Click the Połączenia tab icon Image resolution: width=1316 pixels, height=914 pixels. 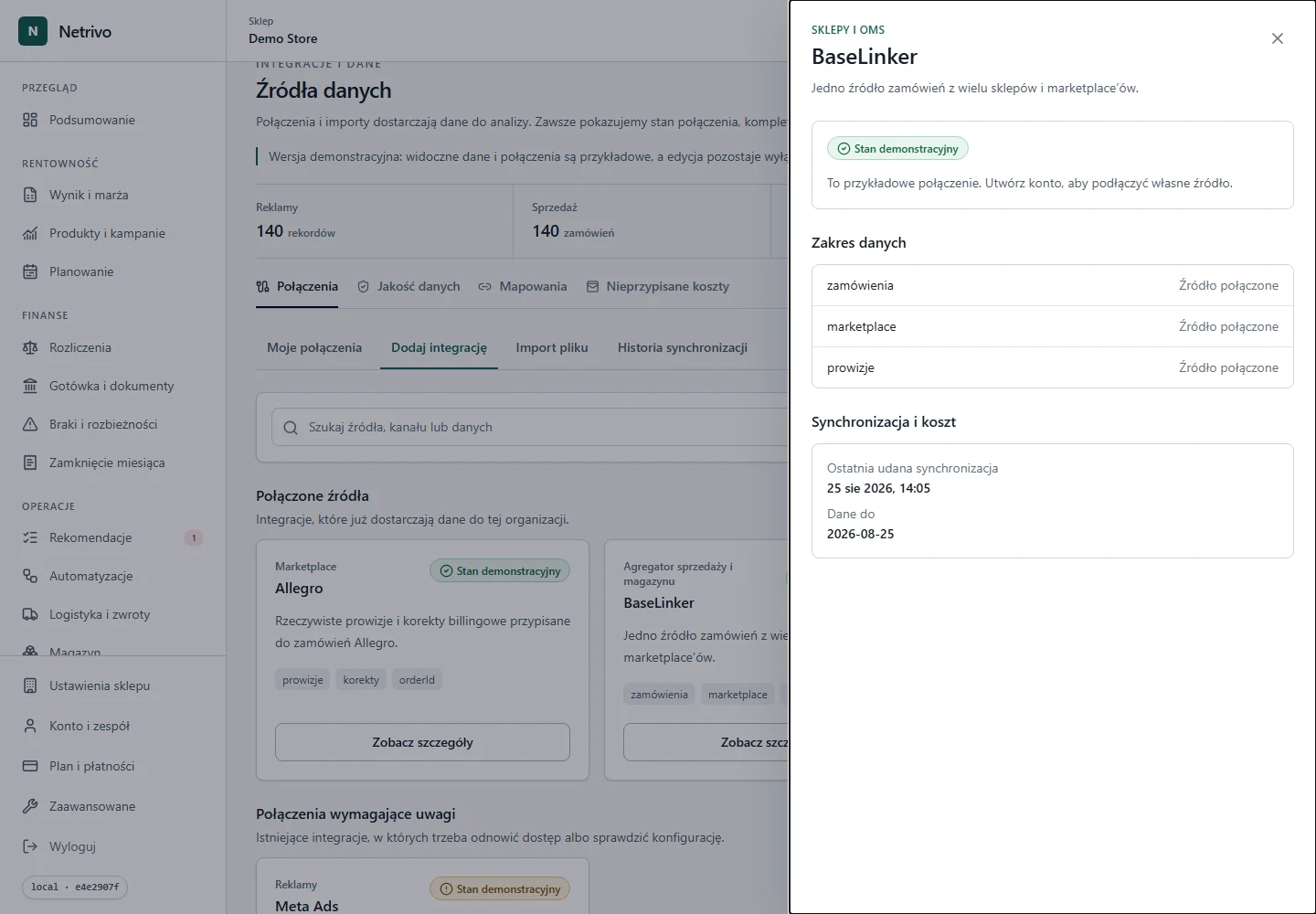[x=263, y=287]
